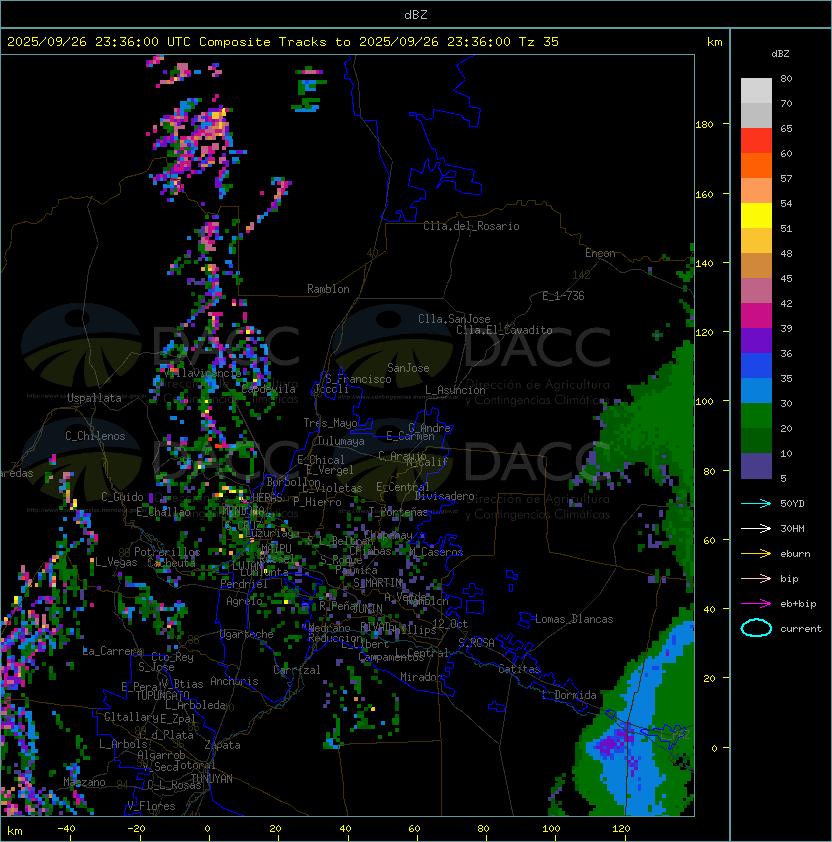
Task: Click the 'E_1-736' map label
Action: tap(563, 296)
